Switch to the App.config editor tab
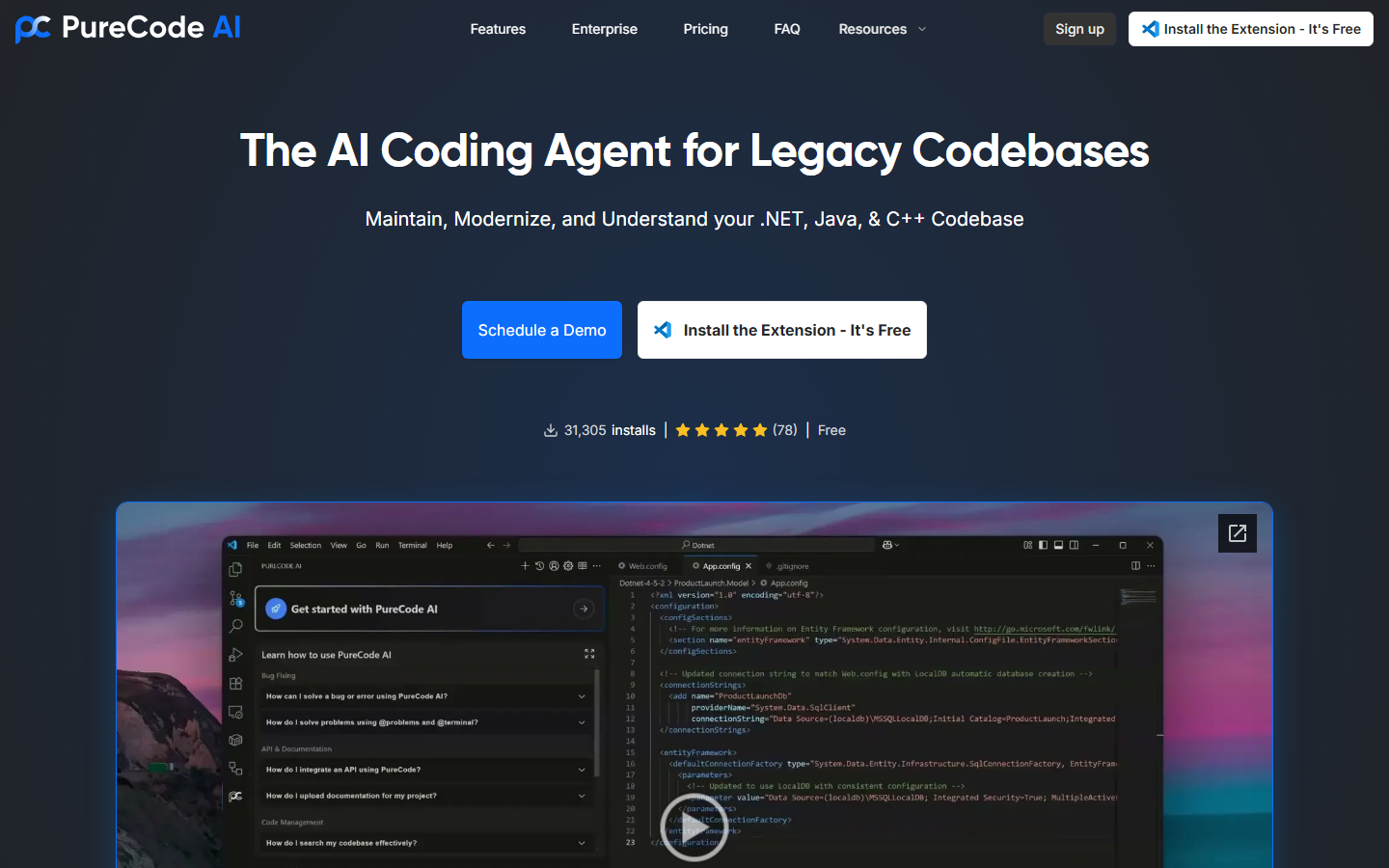This screenshot has width=1389, height=868. click(x=721, y=566)
